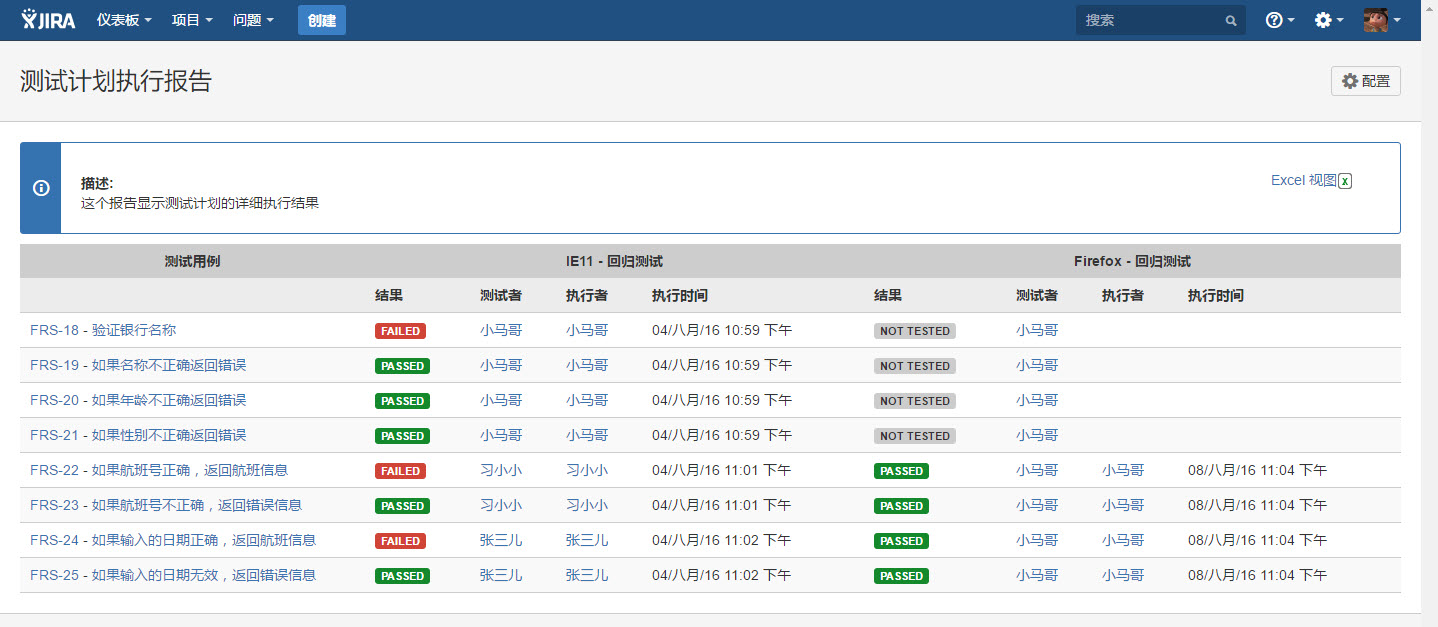Open the help question mark menu

(x=1280, y=20)
